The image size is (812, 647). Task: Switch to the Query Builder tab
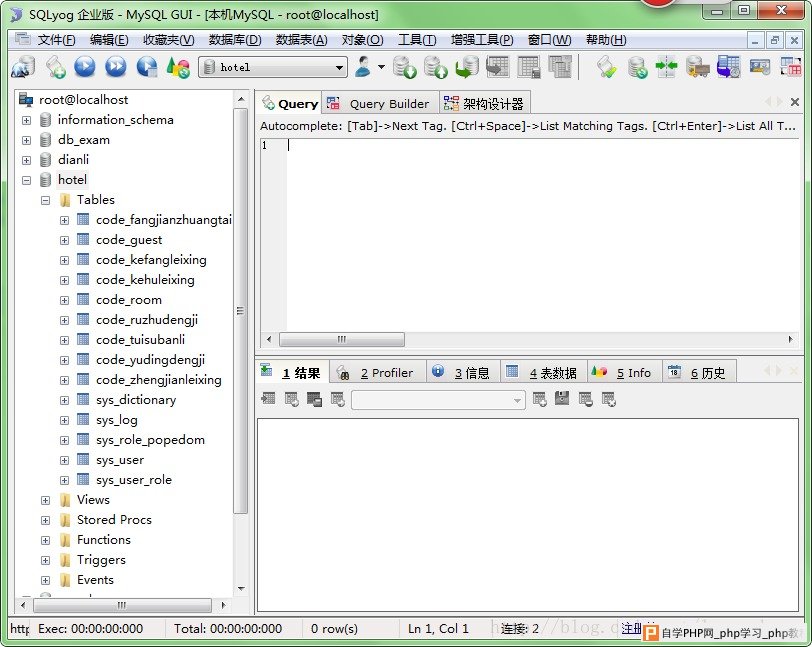381,104
